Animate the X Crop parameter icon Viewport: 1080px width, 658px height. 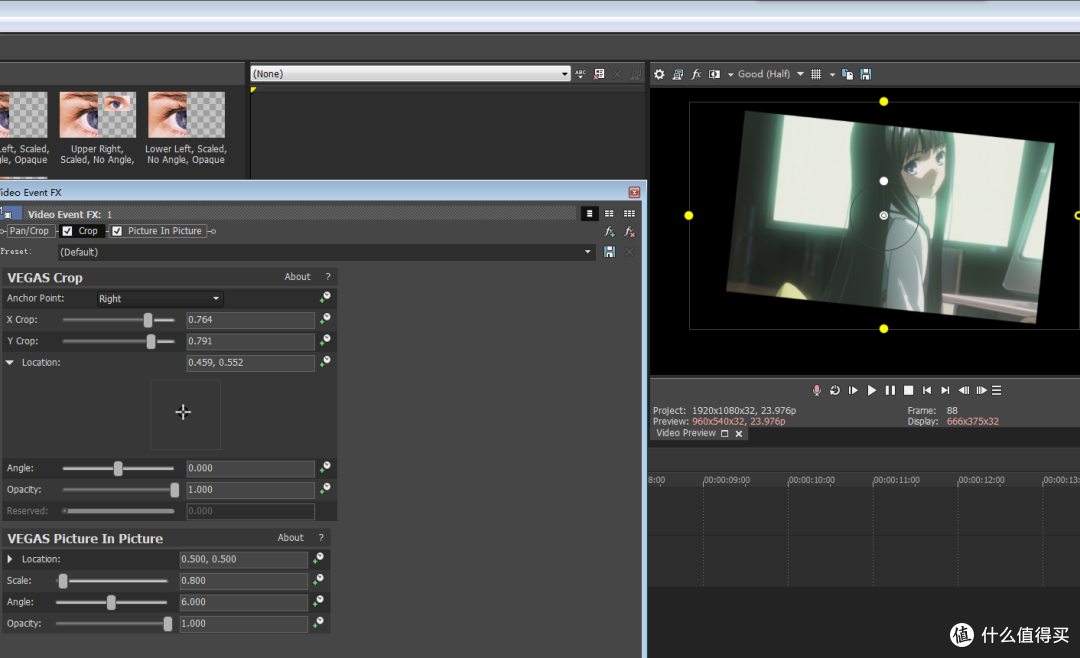(x=325, y=318)
